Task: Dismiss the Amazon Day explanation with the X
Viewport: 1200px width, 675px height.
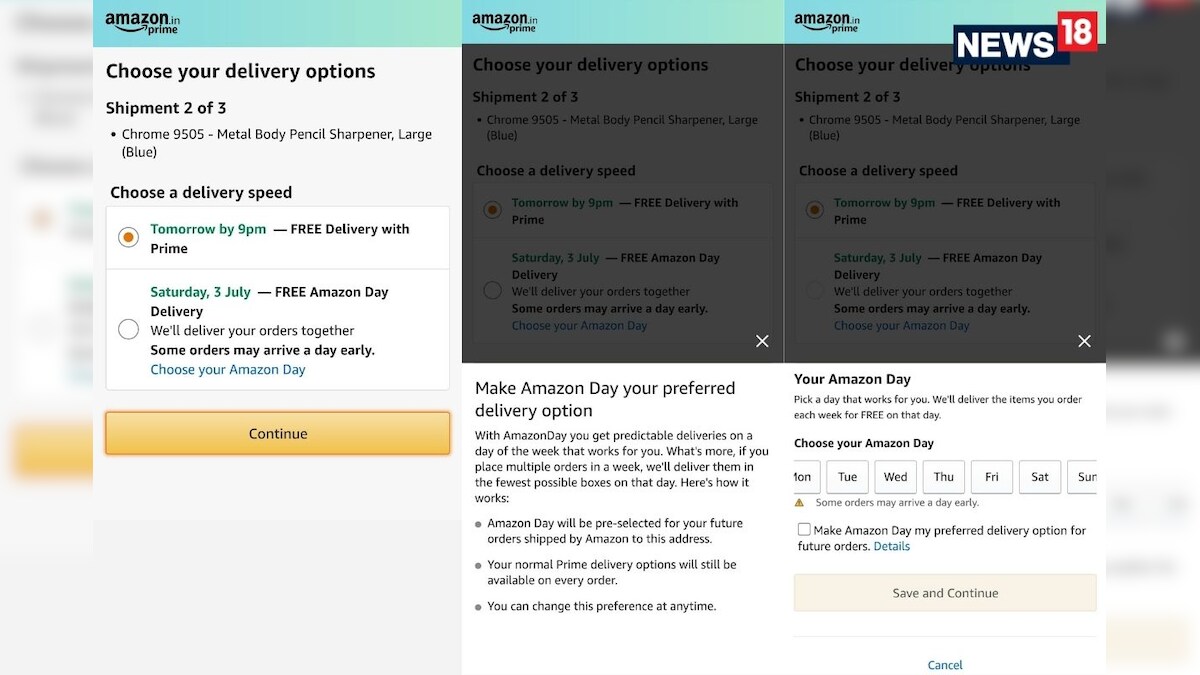Action: point(762,341)
